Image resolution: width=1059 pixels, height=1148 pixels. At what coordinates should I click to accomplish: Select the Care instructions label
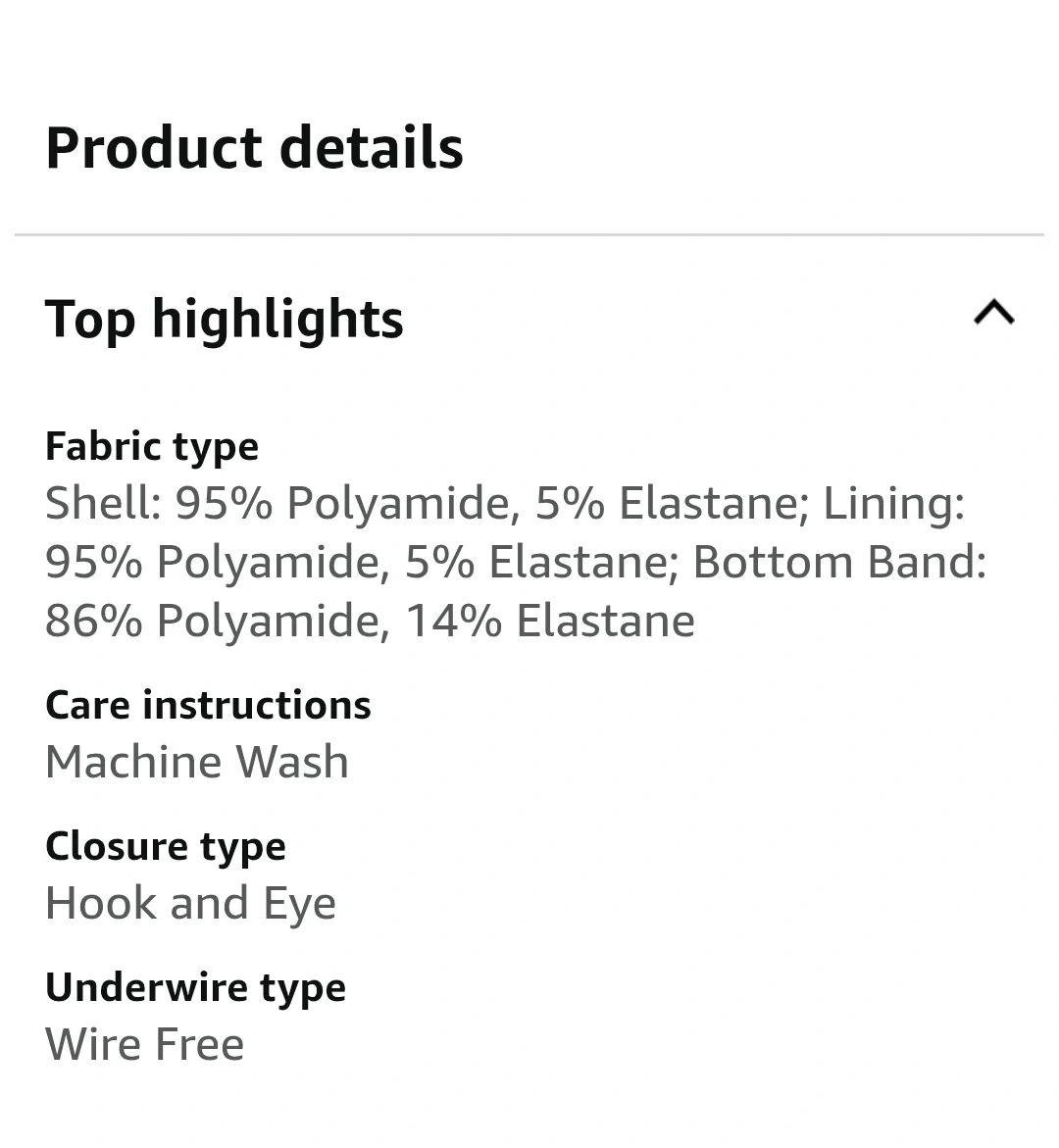coord(208,705)
